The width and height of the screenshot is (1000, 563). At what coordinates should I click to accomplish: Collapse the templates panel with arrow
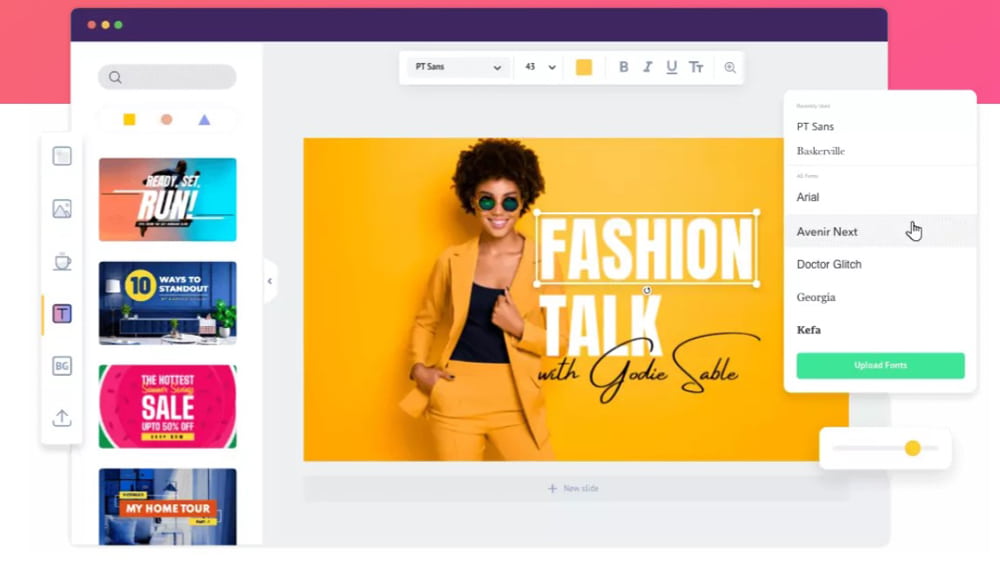(x=270, y=281)
